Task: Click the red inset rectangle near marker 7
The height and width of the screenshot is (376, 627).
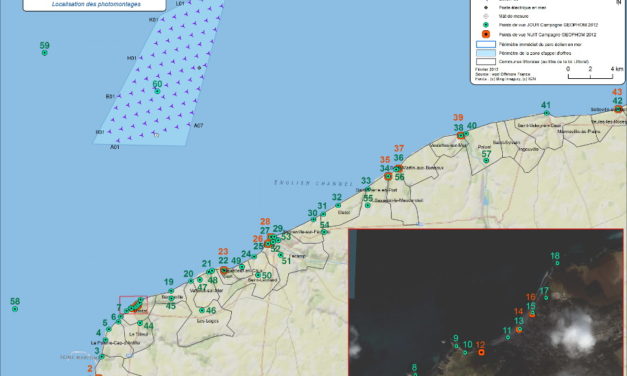Action: (133, 305)
